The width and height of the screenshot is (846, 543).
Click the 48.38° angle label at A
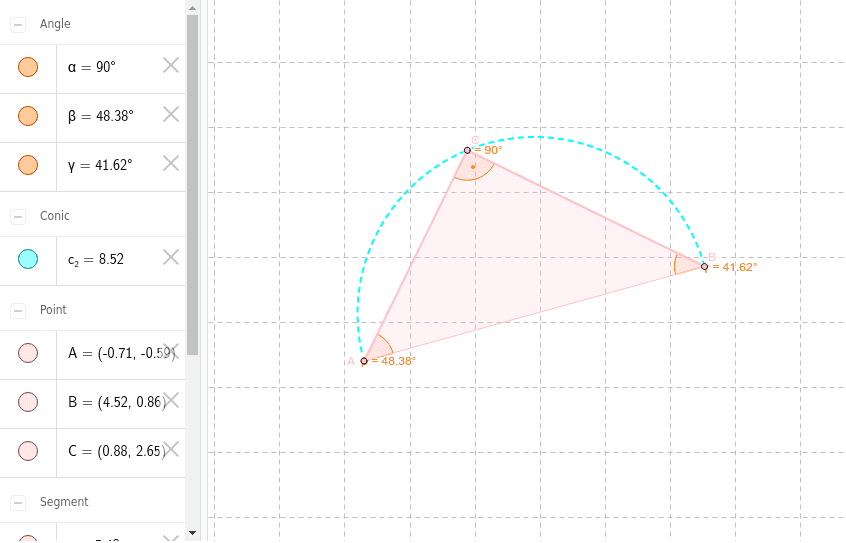pos(394,361)
